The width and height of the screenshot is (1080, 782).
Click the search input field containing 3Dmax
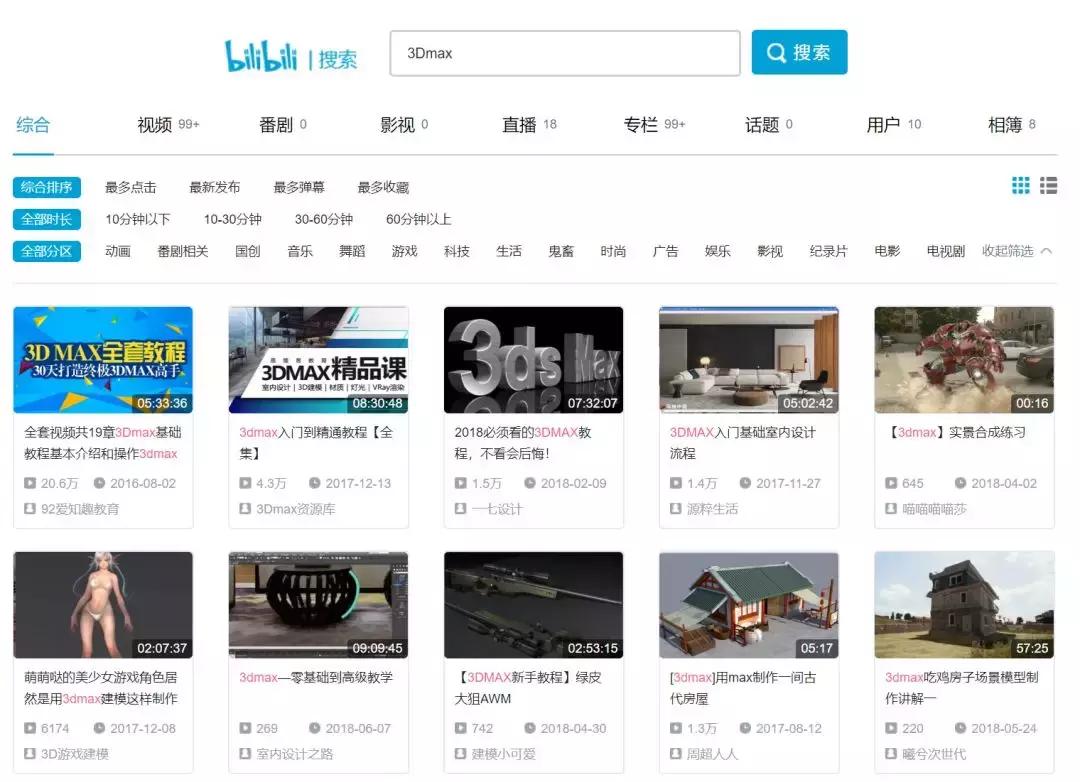[565, 53]
